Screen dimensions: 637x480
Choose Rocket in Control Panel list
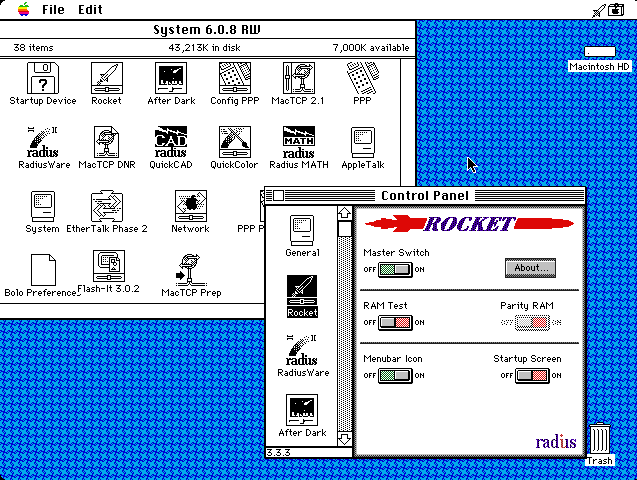(302, 296)
